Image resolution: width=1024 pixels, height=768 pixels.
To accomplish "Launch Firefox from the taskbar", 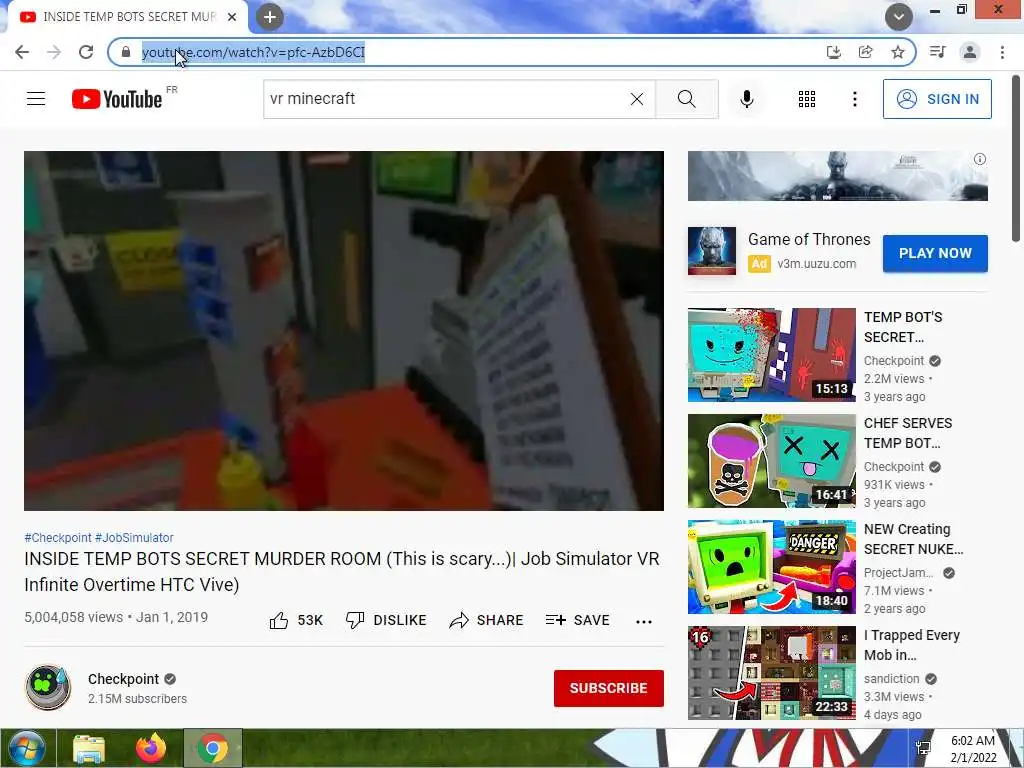I will (151, 748).
